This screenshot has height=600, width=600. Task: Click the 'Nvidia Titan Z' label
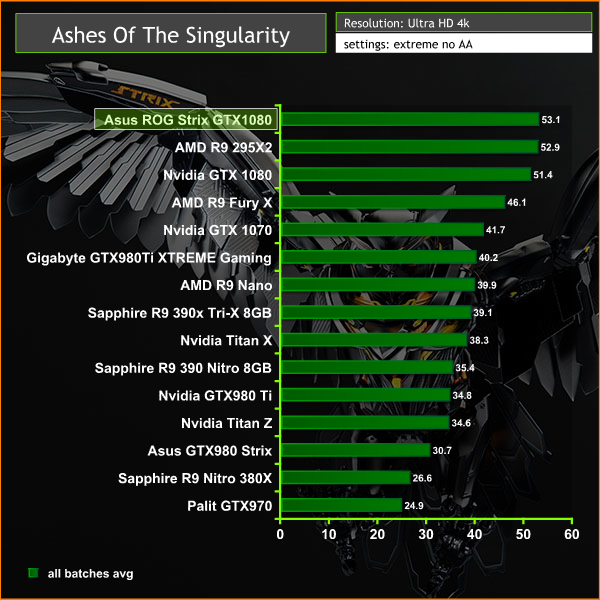click(x=227, y=423)
